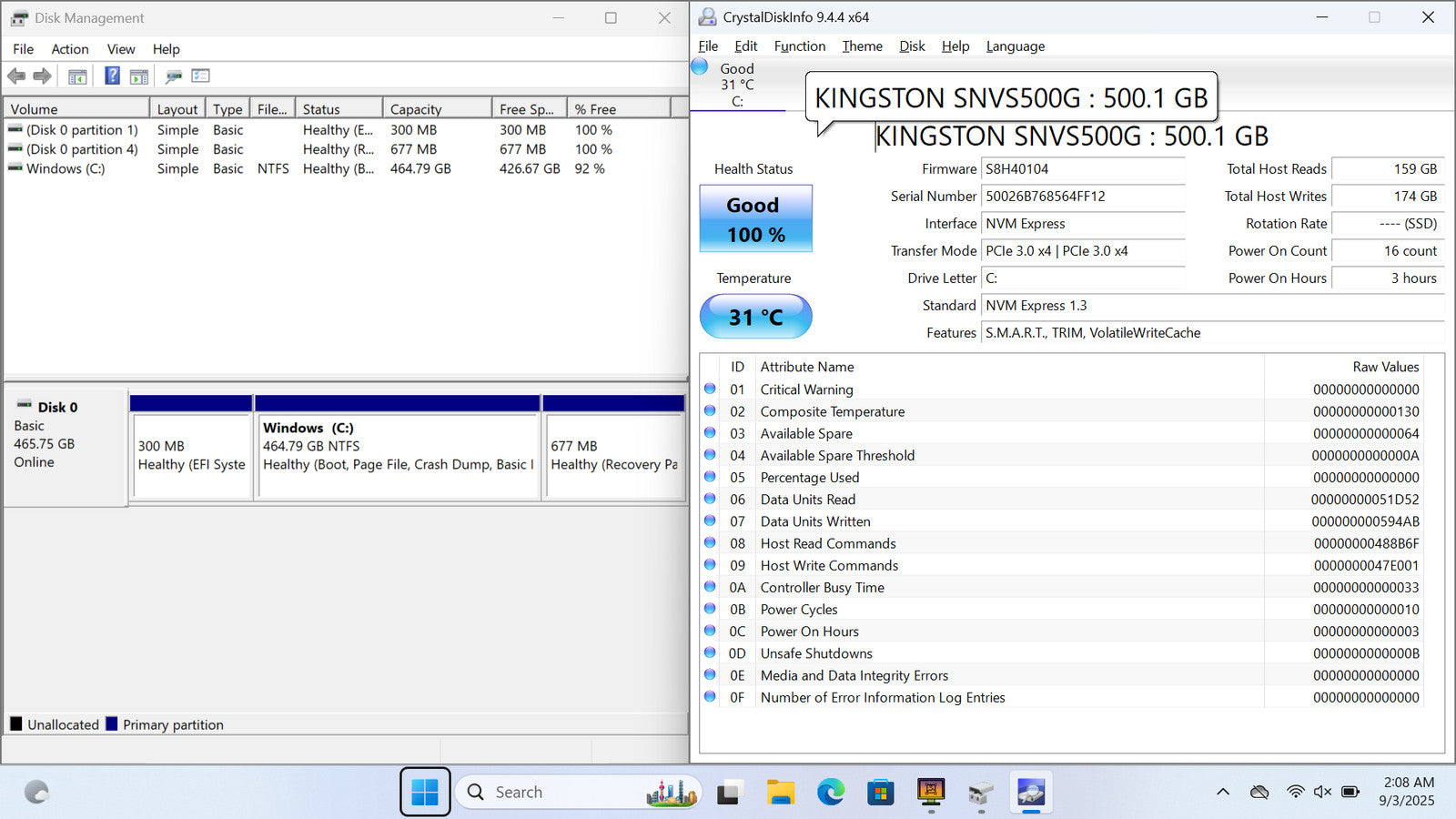
Task: Open Task View from the taskbar
Action: [728, 793]
